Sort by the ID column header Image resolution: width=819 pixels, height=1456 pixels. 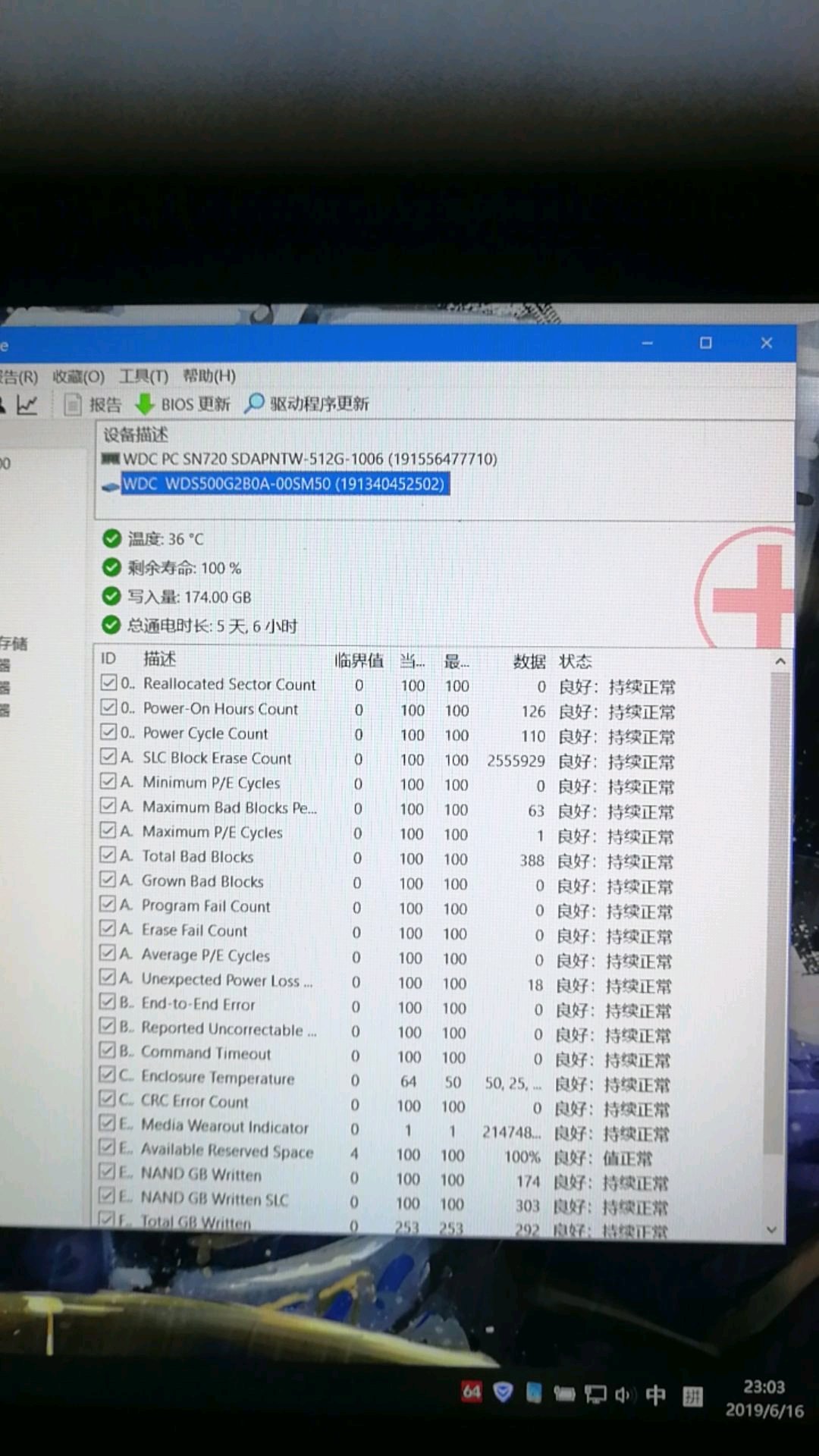[x=108, y=658]
